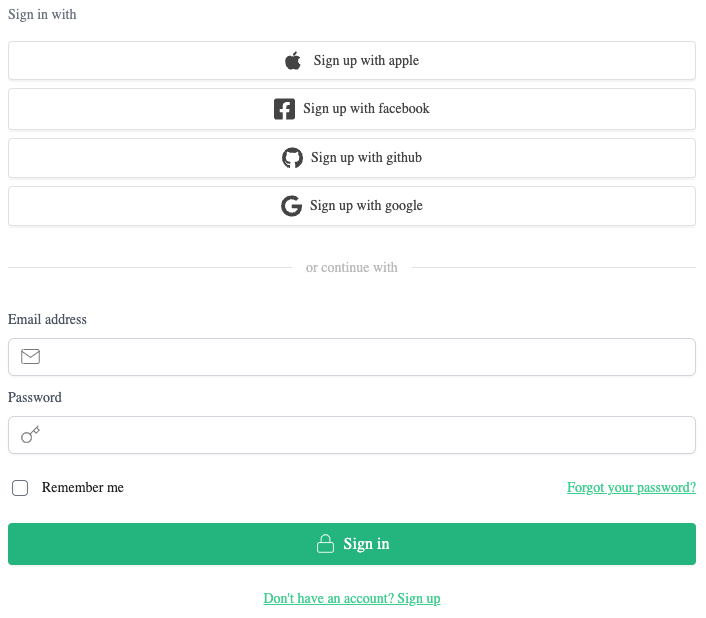Image resolution: width=706 pixels, height=618 pixels.
Task: Click the GitHub octocat icon
Action: click(x=292, y=158)
